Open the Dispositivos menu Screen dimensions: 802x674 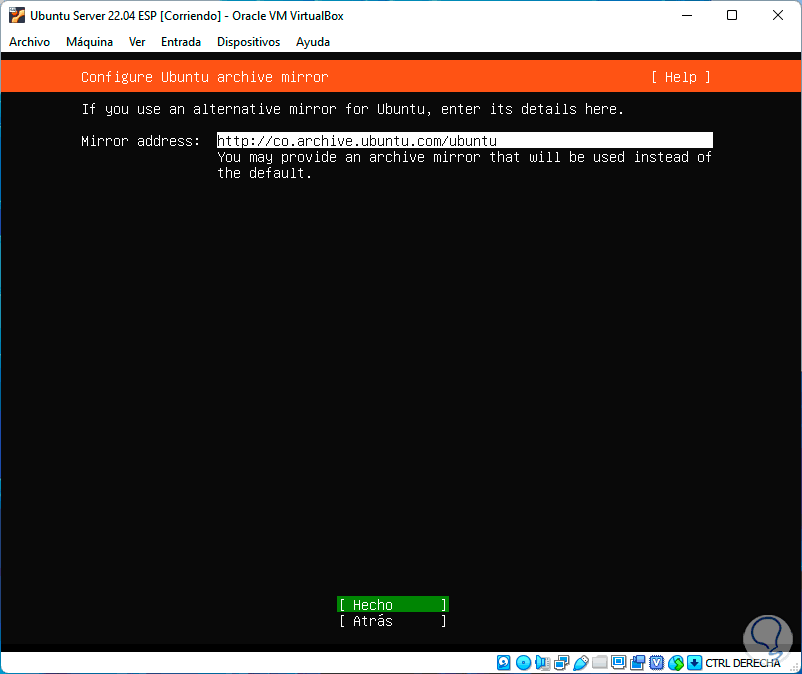(x=248, y=42)
